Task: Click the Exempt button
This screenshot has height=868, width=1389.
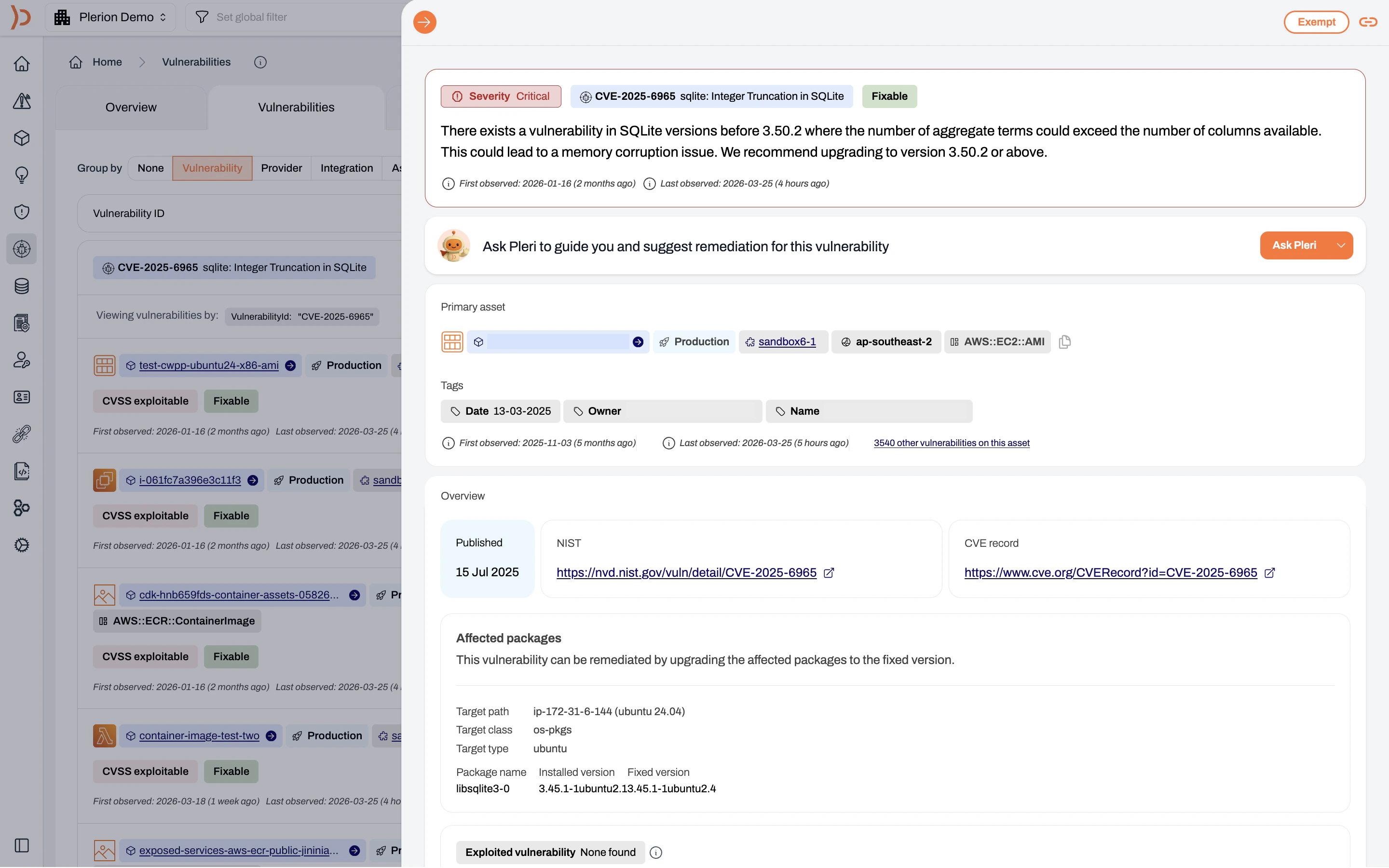Action: (1316, 22)
